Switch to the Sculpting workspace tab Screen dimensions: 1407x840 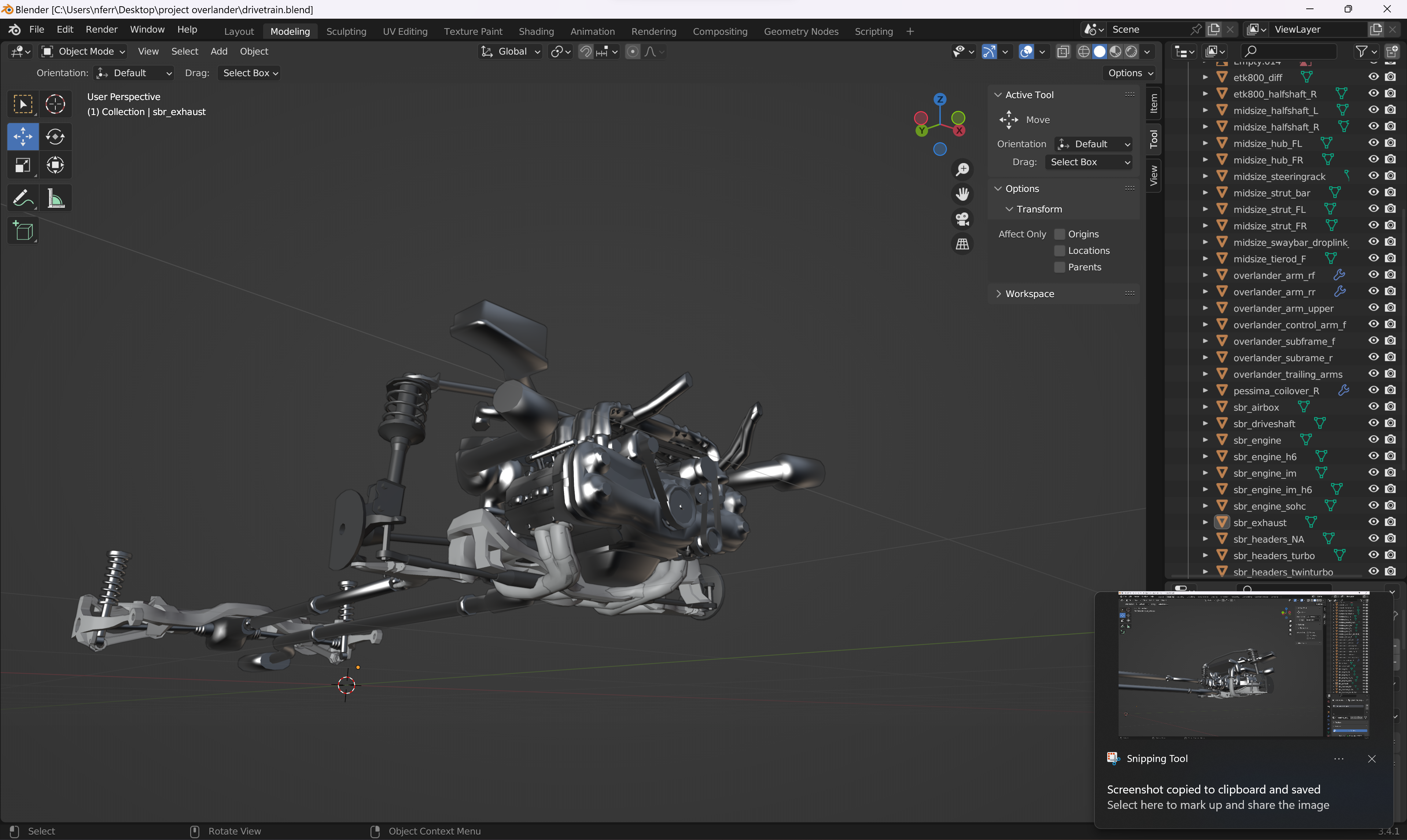pyautogui.click(x=346, y=31)
